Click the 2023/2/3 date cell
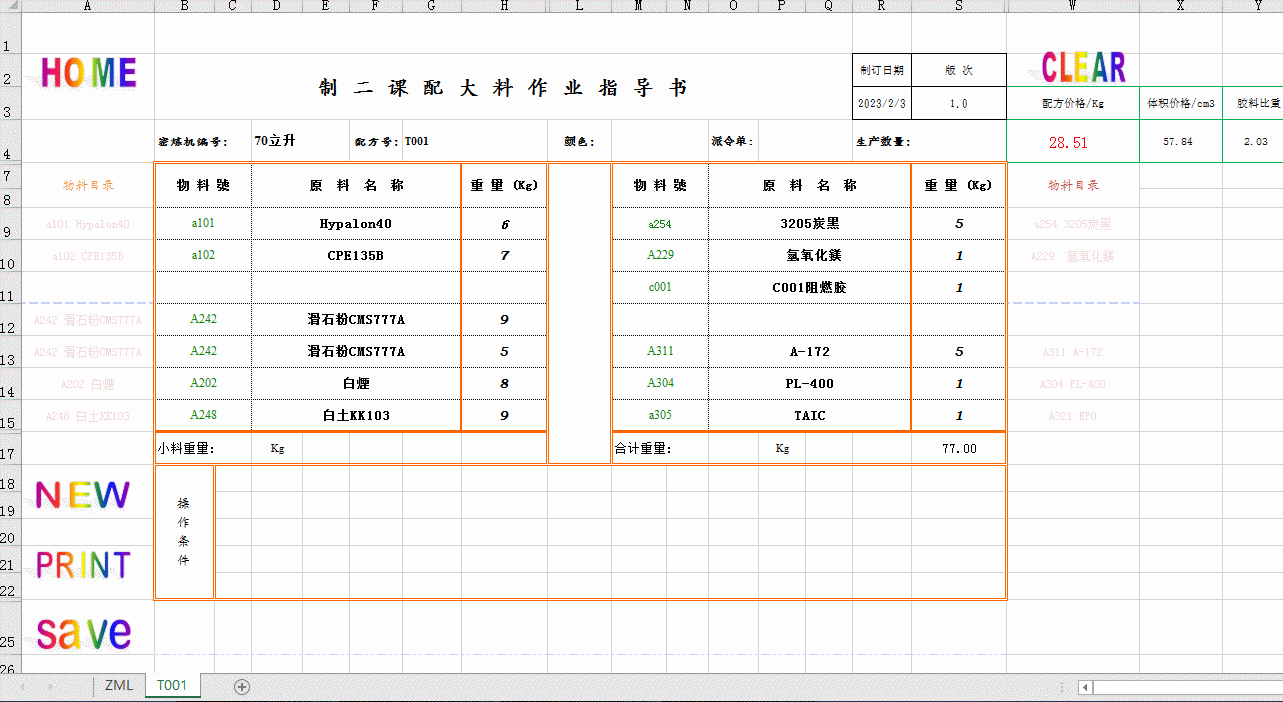 [x=881, y=103]
